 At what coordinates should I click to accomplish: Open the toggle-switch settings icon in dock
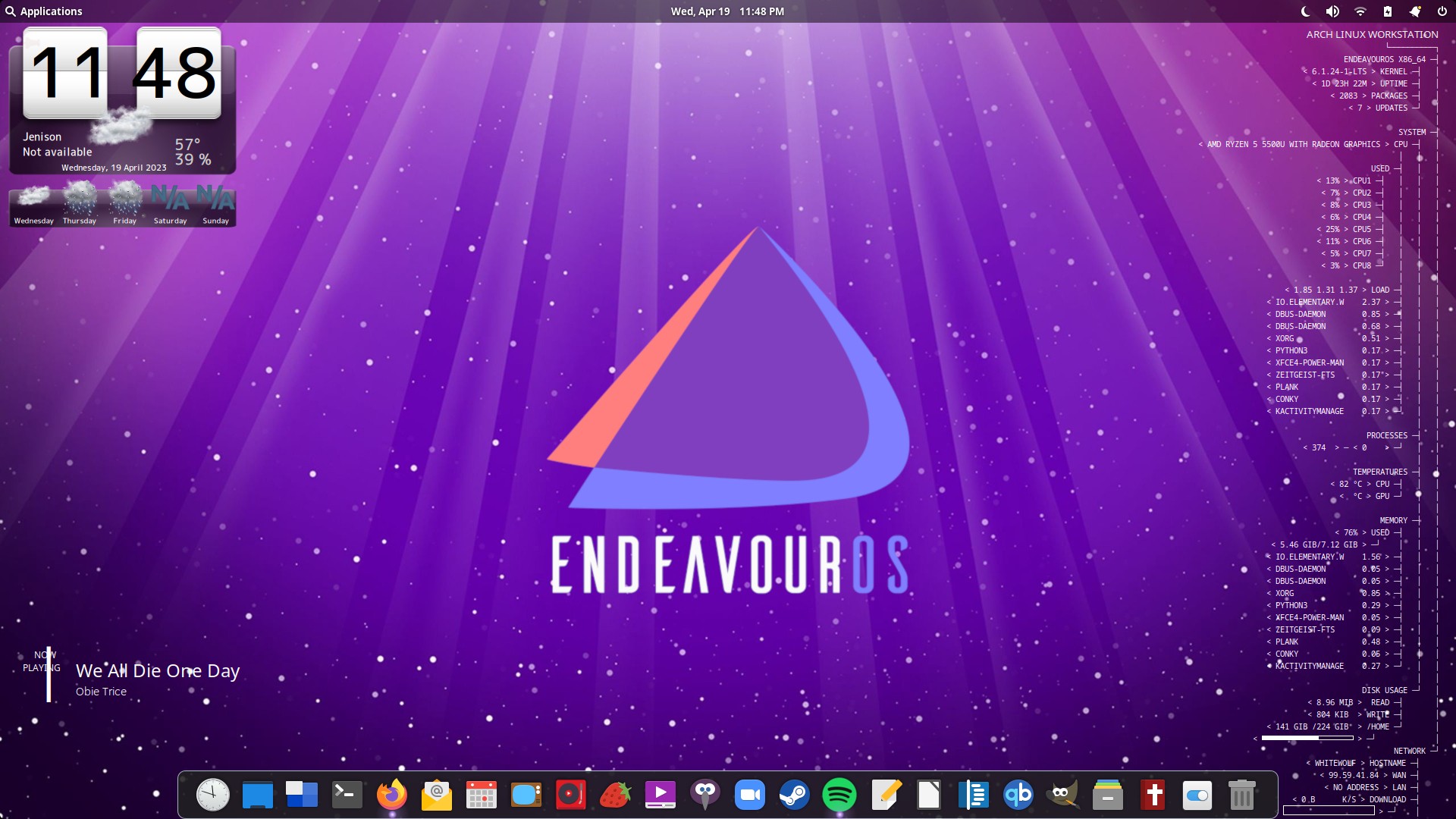(1197, 795)
